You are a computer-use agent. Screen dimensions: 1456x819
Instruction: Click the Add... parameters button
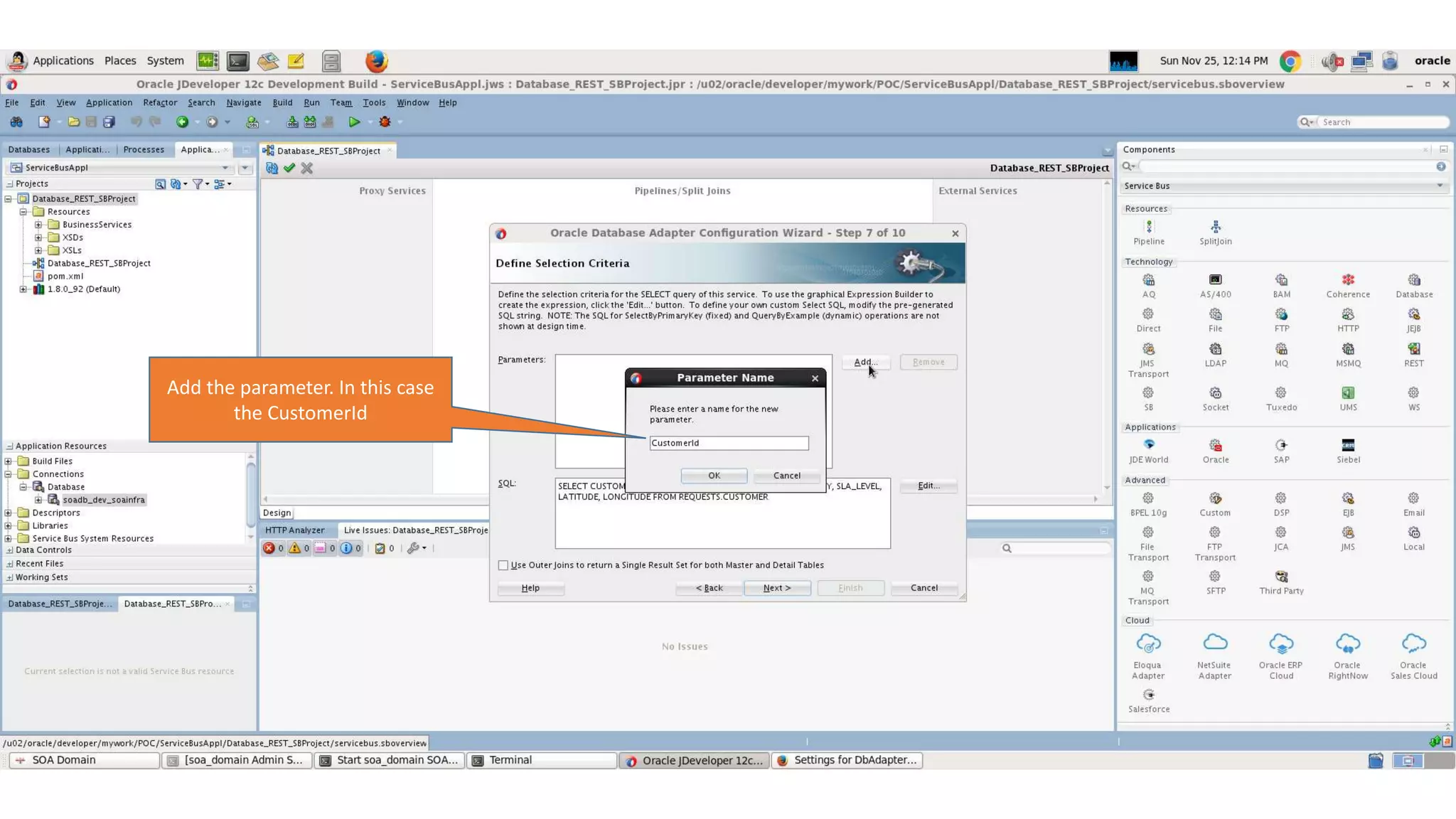click(x=866, y=362)
